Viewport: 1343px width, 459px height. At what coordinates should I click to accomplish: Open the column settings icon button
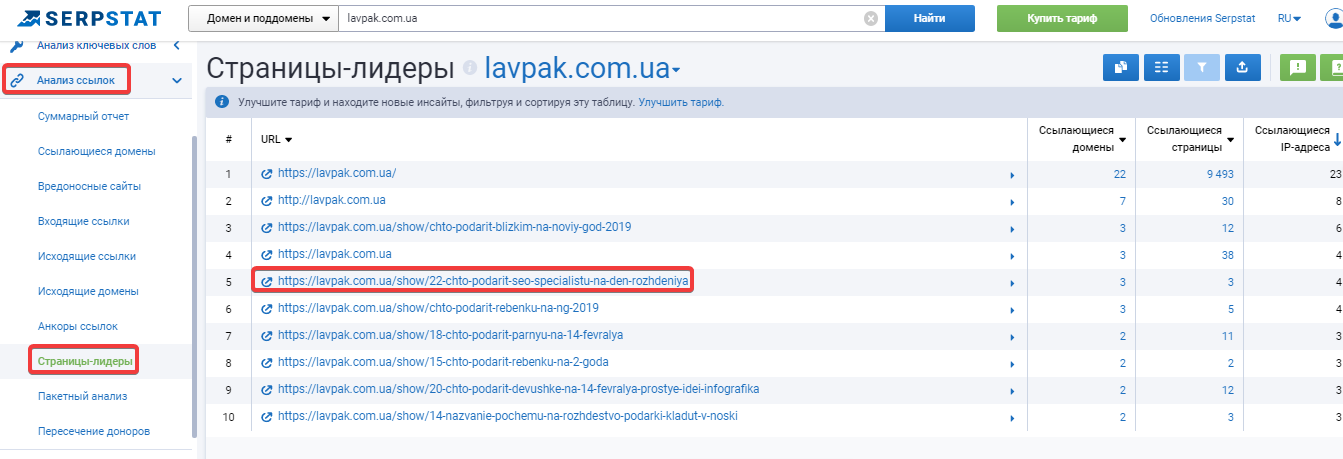coord(1161,67)
